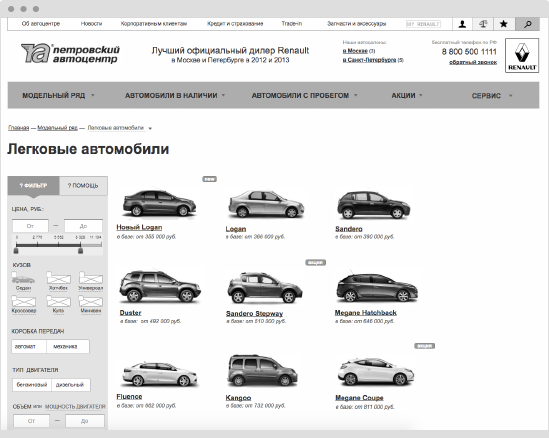Select the Минивэн body type icon
Screen dimensions: 549x438
[x=91, y=301]
